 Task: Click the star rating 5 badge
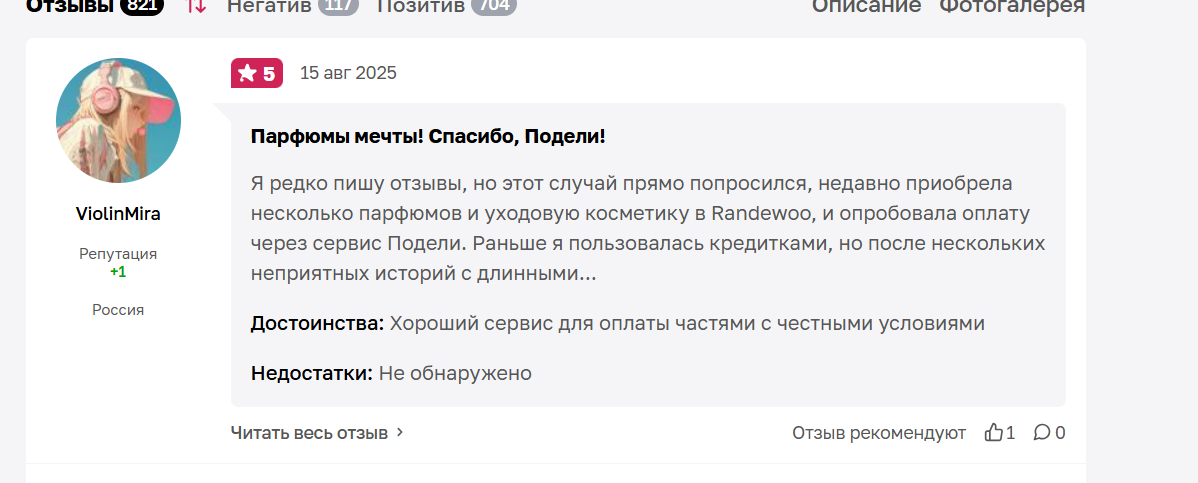[x=257, y=73]
